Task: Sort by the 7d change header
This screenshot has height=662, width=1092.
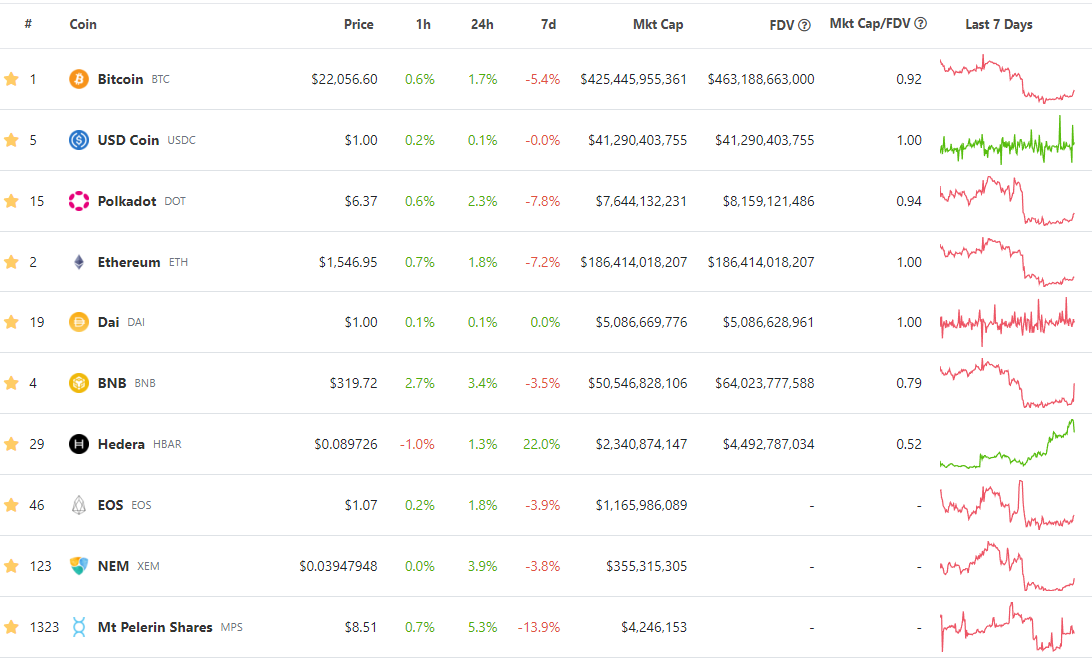Action: tap(549, 24)
